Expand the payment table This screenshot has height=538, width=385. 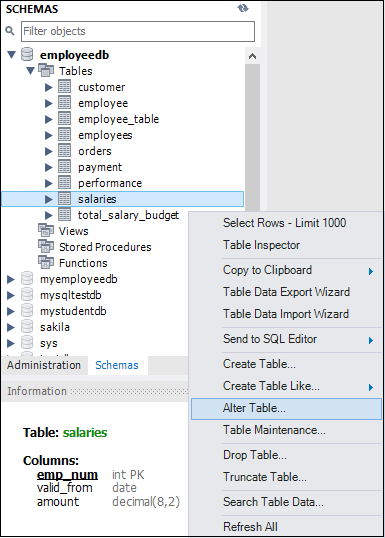(x=49, y=167)
